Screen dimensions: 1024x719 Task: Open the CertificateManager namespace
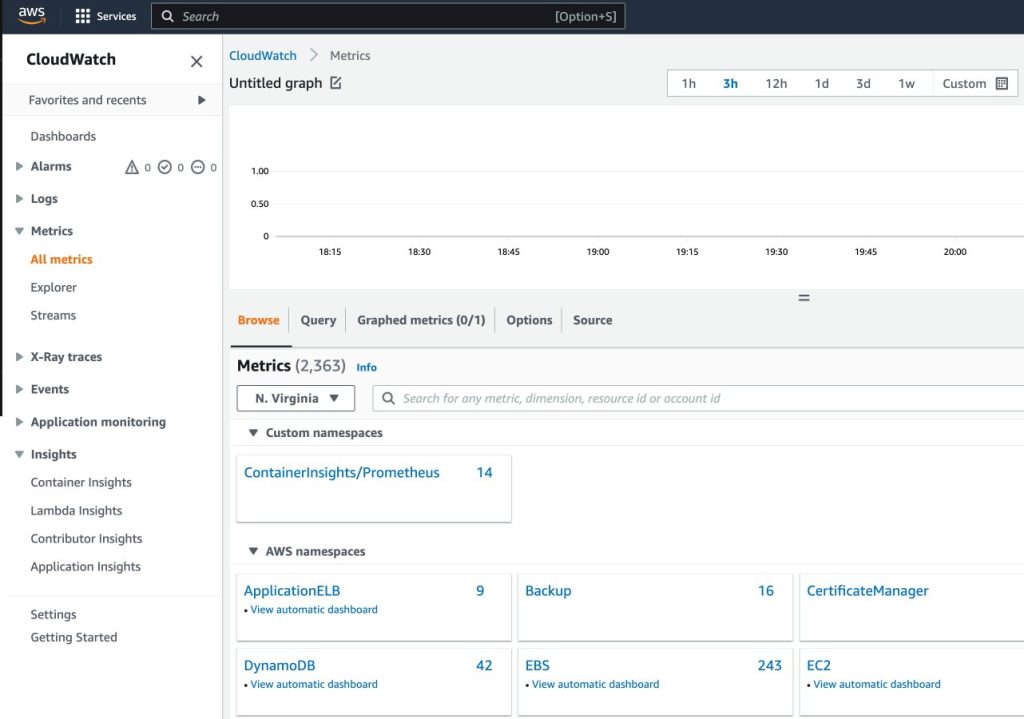867,590
